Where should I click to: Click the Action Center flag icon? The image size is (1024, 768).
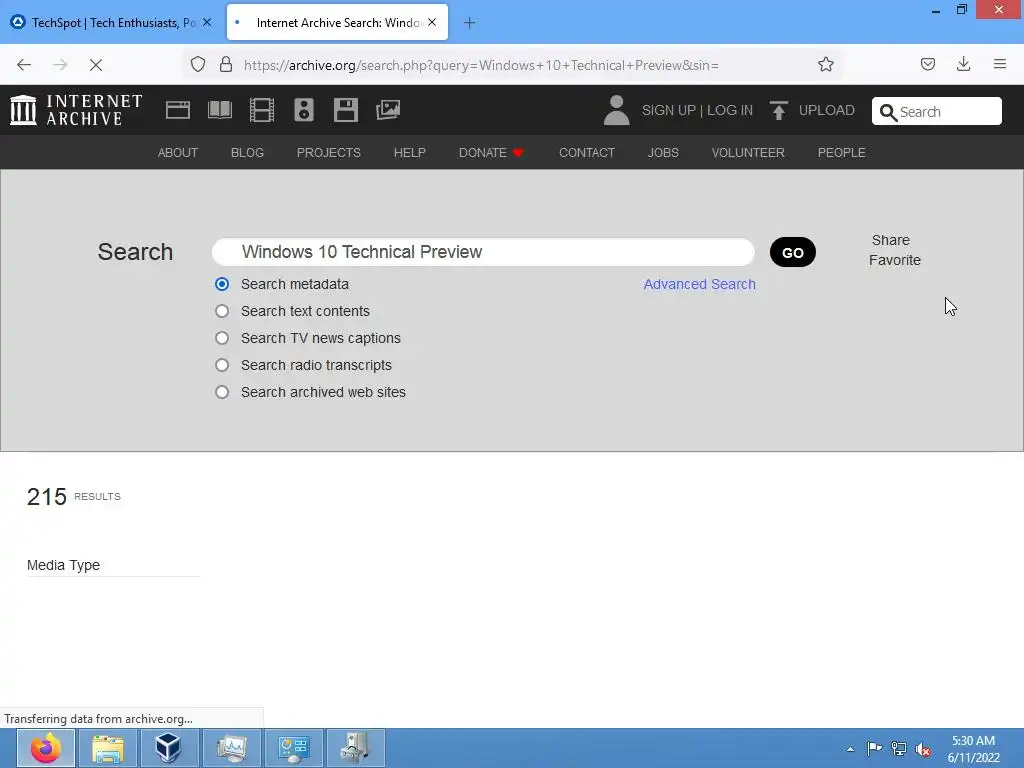(x=874, y=748)
